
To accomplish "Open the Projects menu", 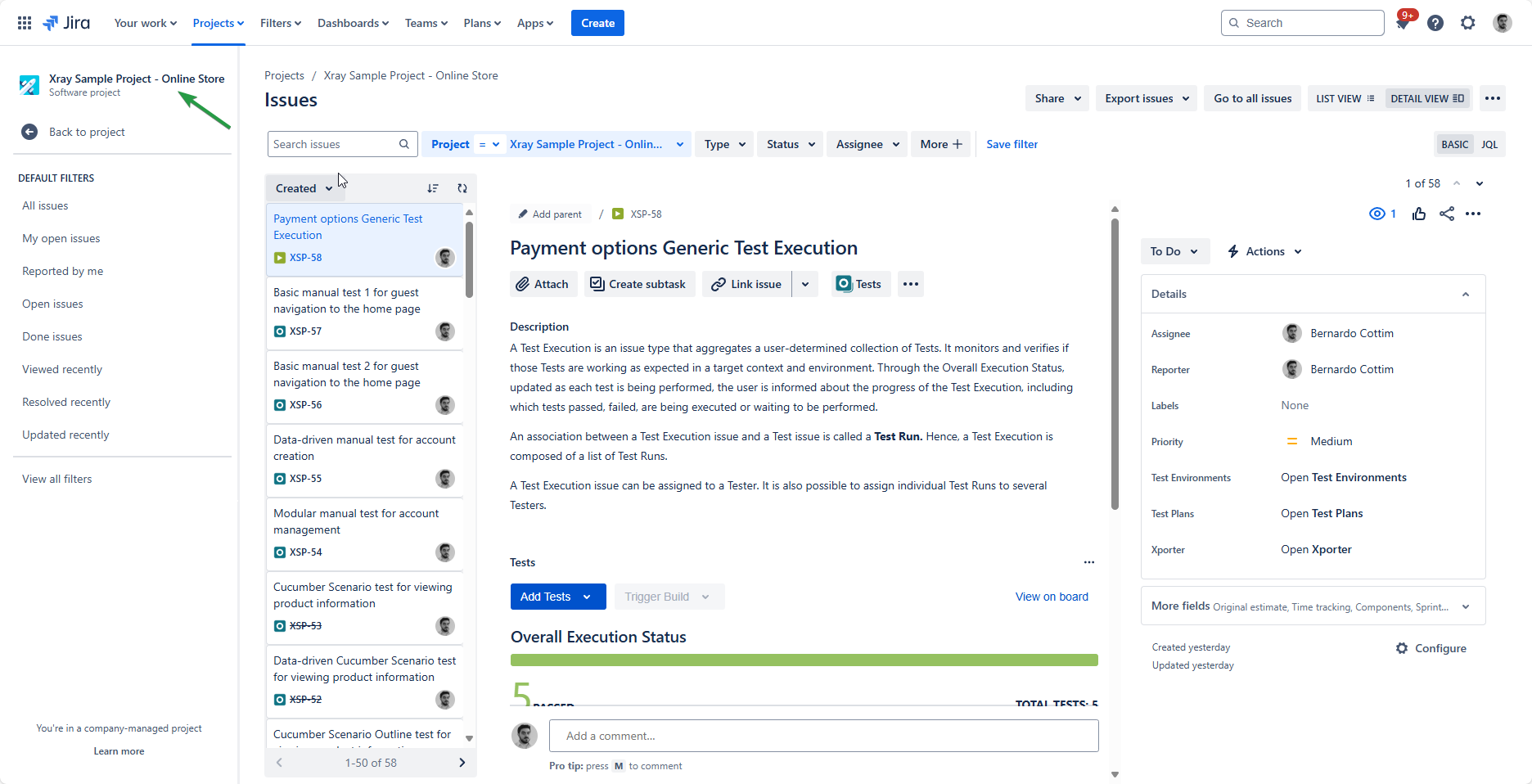I will point(219,23).
